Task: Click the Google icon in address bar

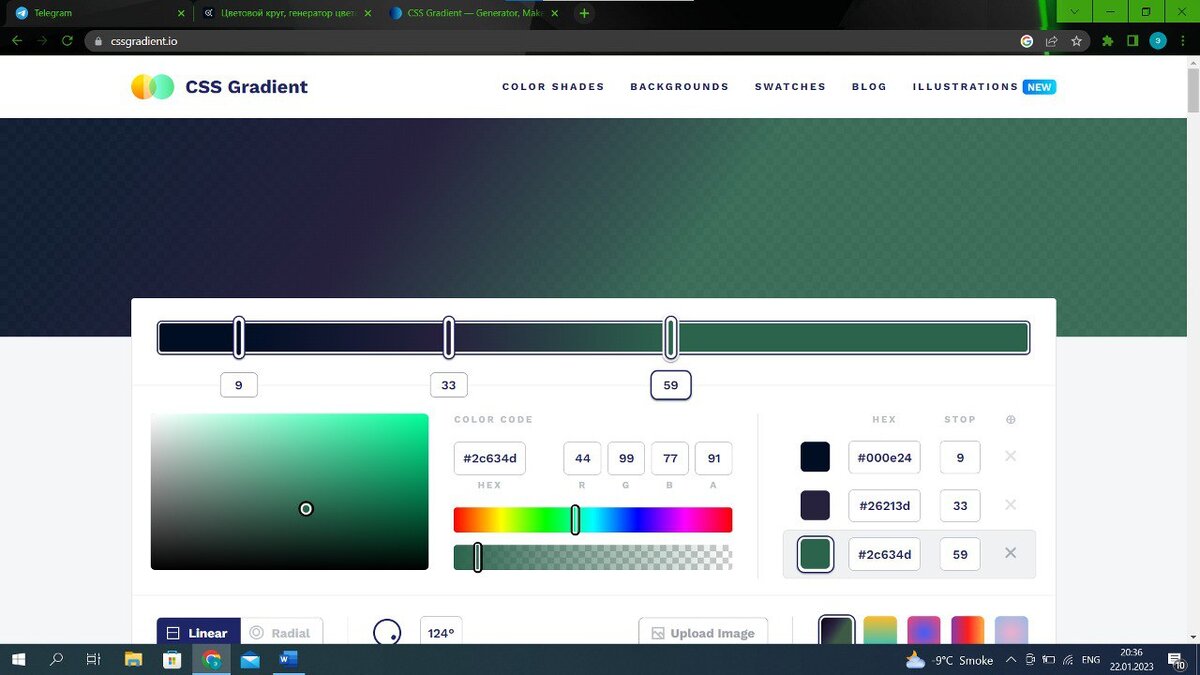Action: coord(1026,41)
